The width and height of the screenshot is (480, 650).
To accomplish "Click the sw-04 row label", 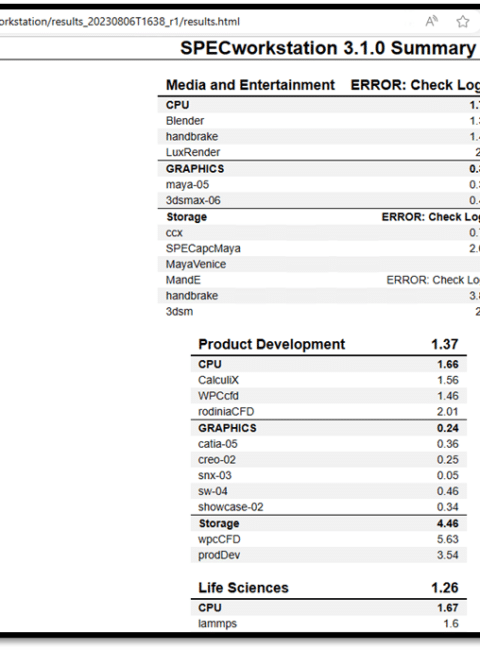I will coord(213,491).
